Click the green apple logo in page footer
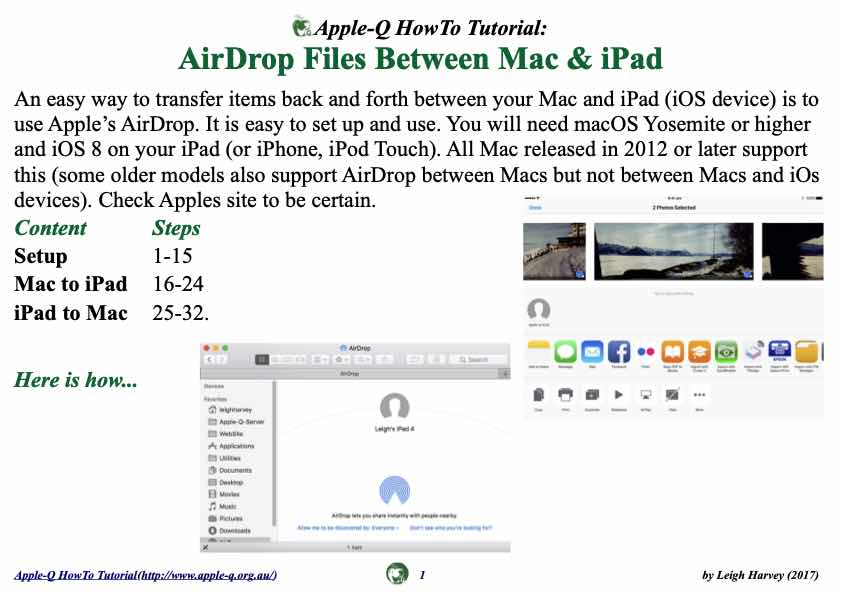This screenshot has height=596, width=842. (x=397, y=573)
